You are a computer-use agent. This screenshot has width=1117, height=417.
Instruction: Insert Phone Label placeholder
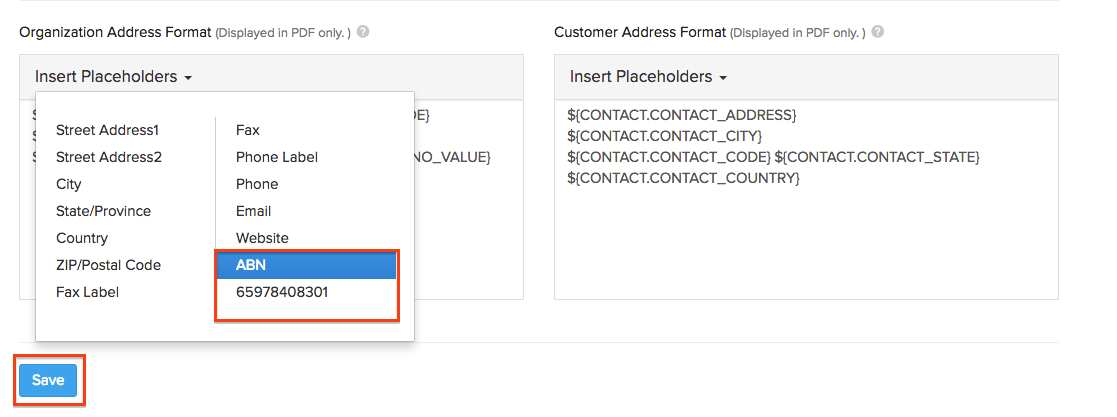[276, 157]
